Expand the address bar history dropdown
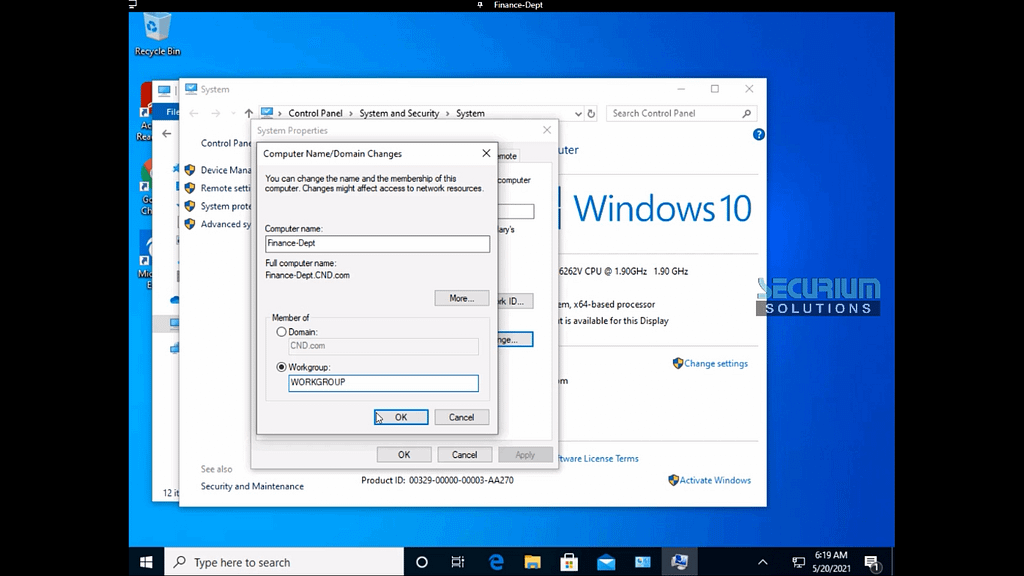This screenshot has height=576, width=1024. 578,114
